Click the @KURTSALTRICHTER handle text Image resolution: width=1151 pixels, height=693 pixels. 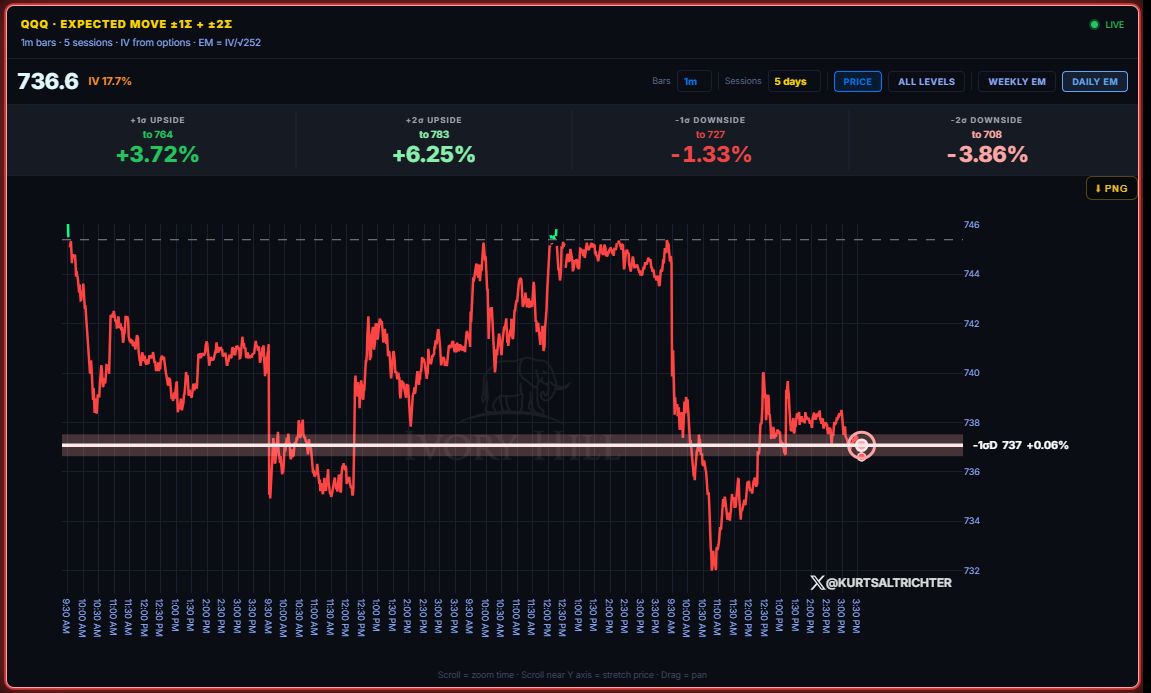click(889, 583)
